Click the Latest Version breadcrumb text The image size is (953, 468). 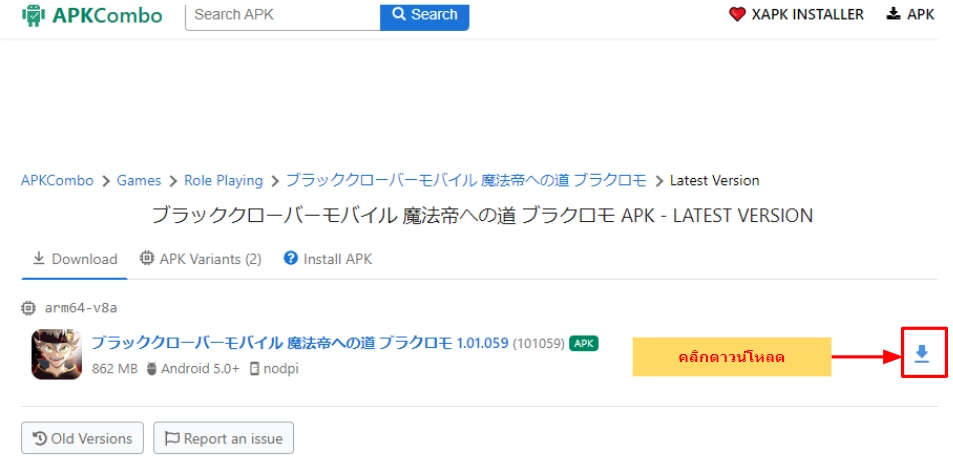point(714,181)
